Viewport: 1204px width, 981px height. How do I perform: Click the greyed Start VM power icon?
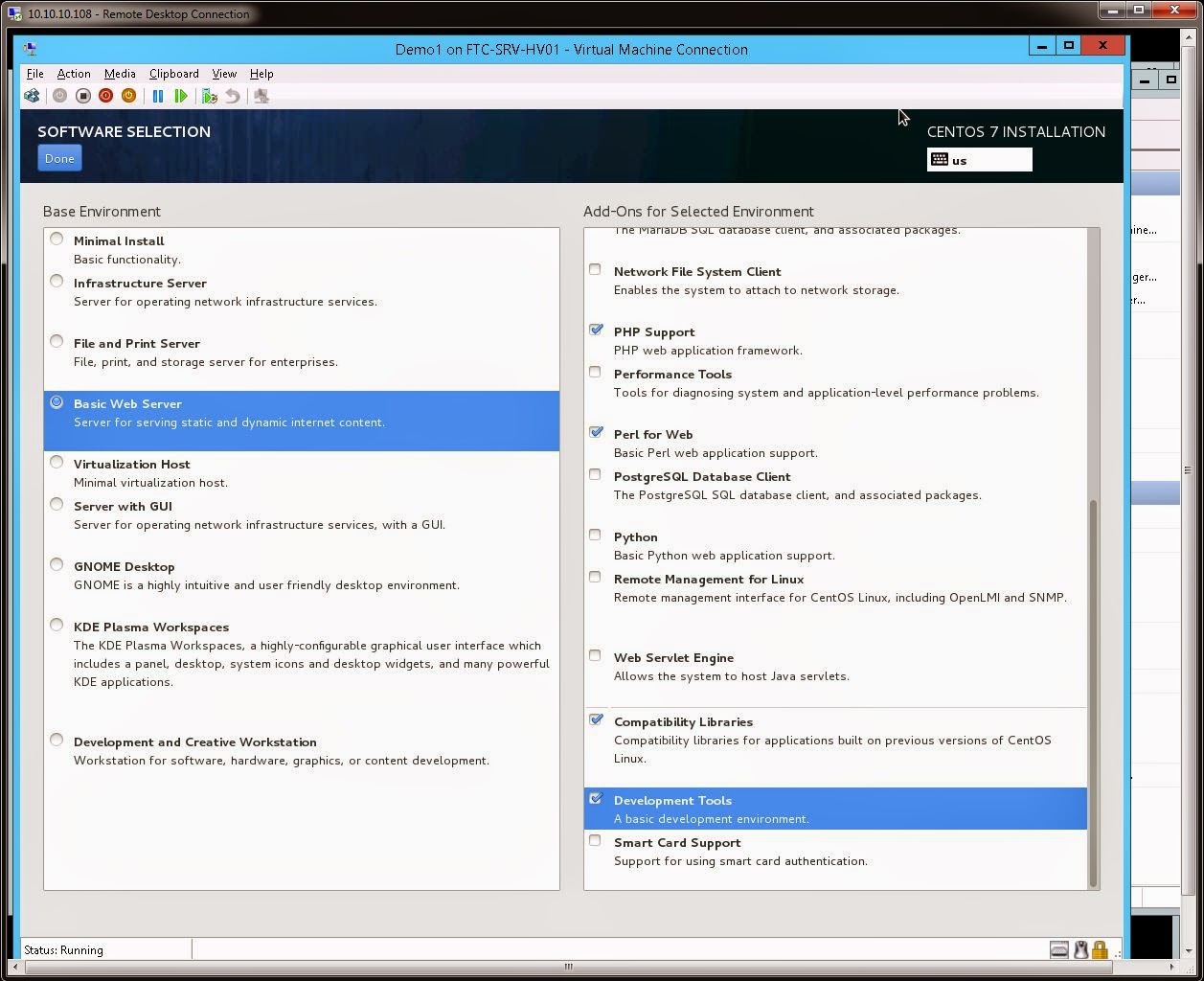(x=59, y=96)
